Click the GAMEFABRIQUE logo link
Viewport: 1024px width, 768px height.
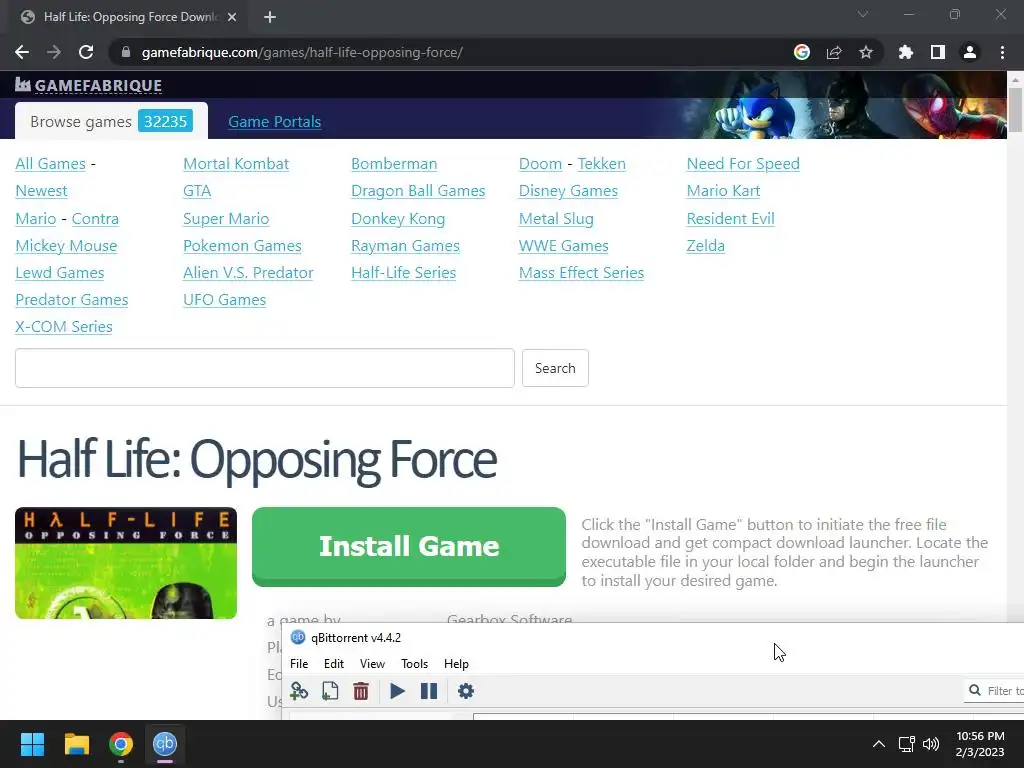click(88, 85)
